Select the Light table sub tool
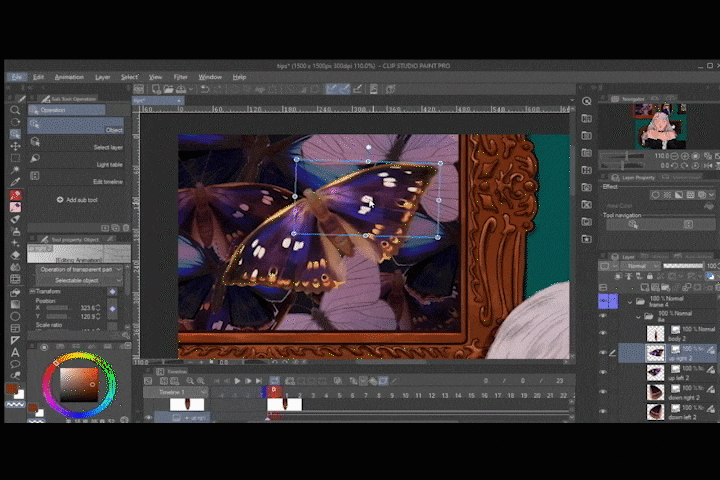The image size is (720, 480). point(76,160)
